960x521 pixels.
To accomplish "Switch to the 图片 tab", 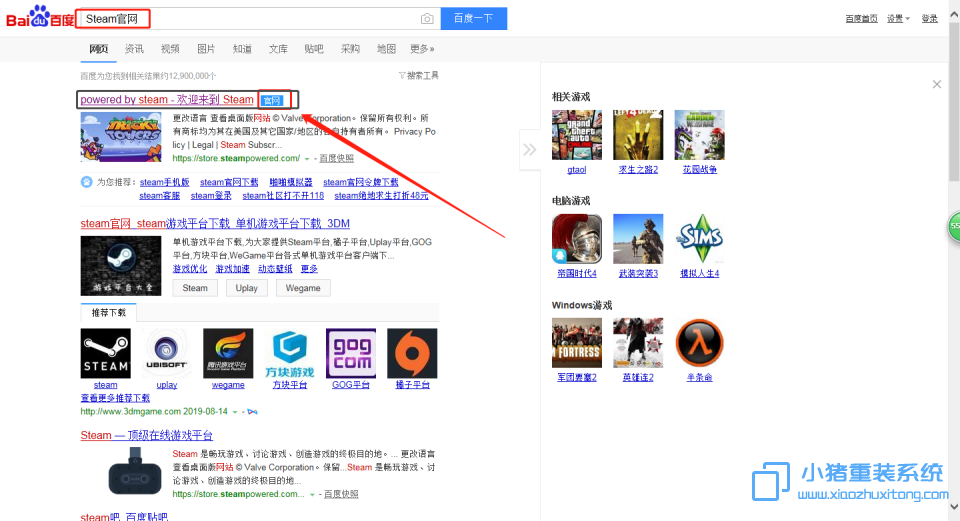I will [206, 49].
